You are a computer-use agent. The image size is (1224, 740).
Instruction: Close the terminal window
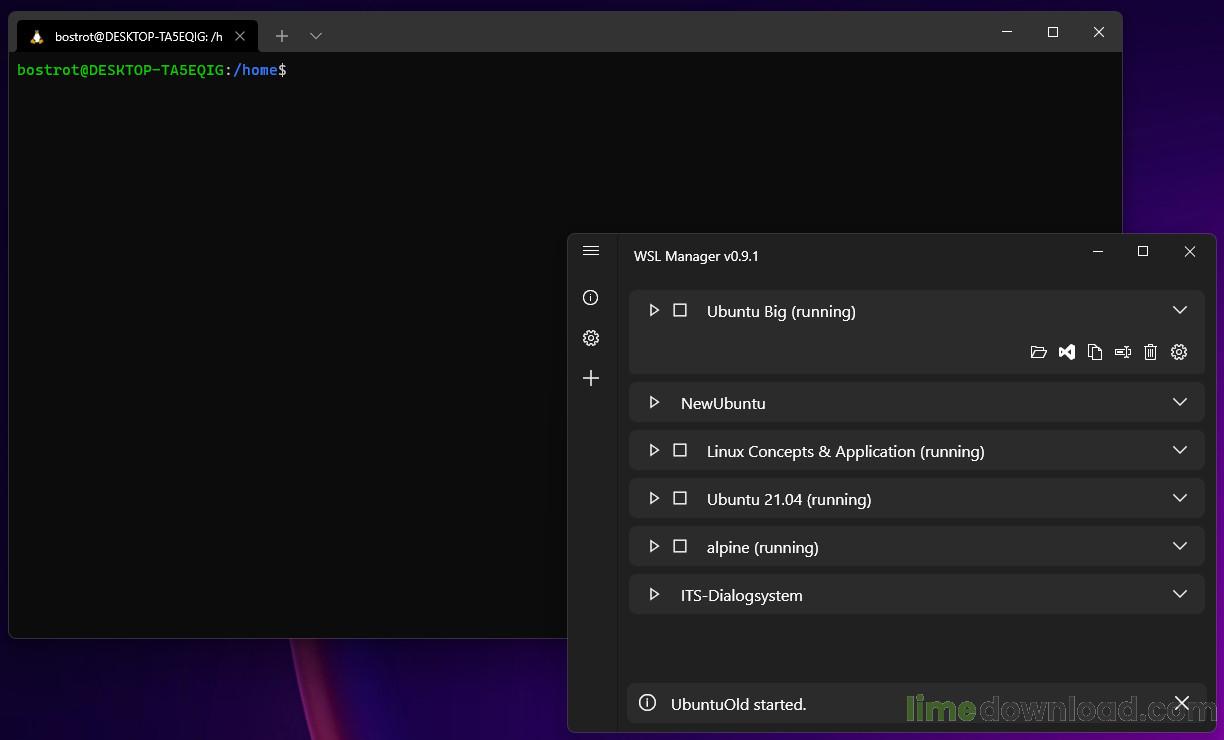[1099, 32]
